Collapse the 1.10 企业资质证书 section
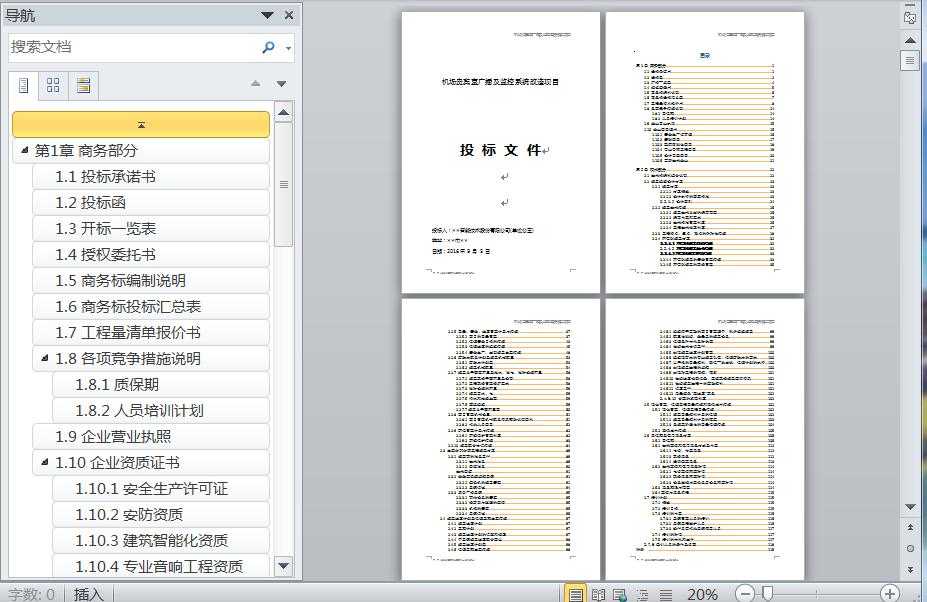Viewport: 927px width, 602px height. click(x=43, y=462)
